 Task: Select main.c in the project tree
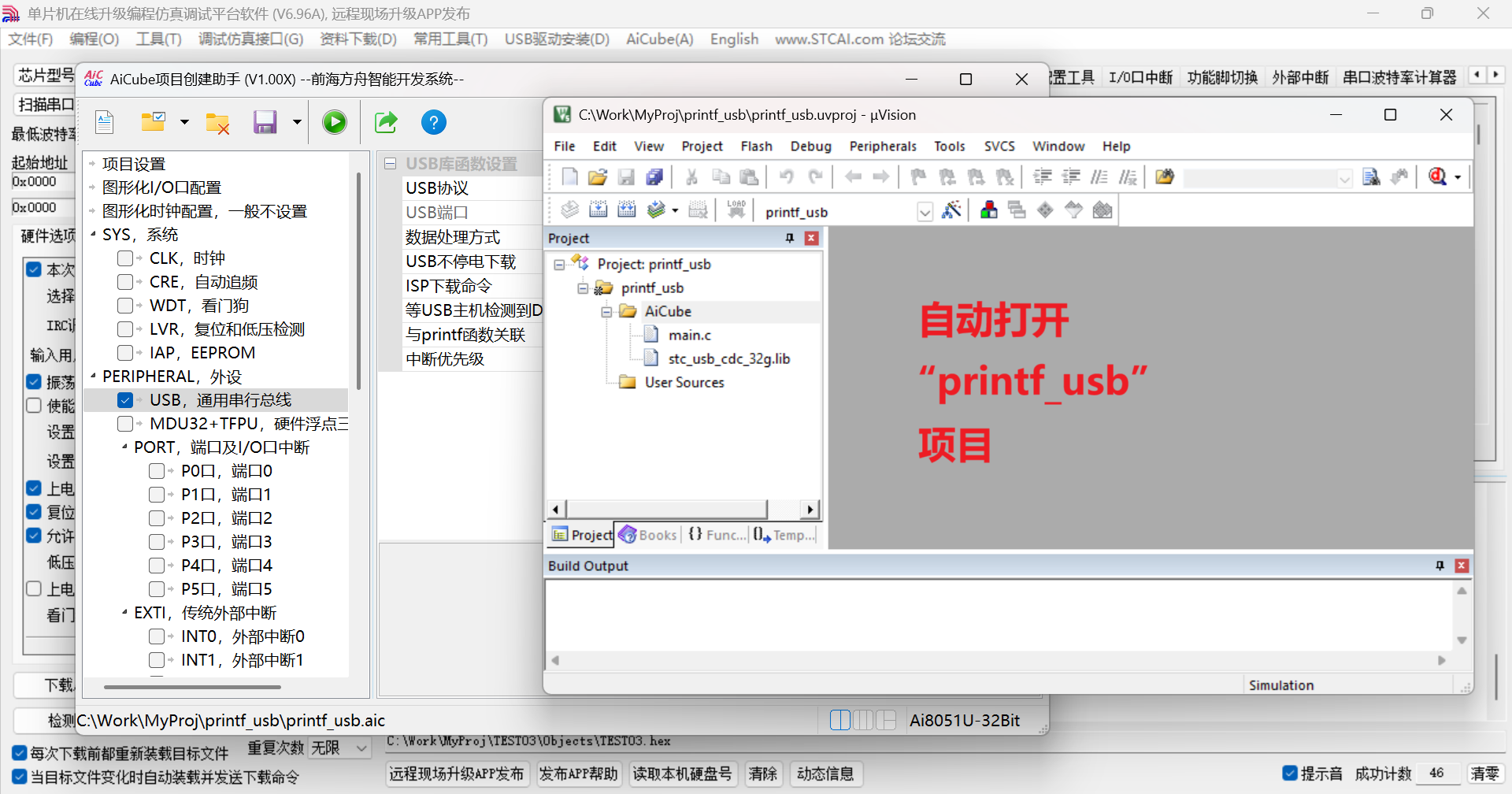point(689,336)
